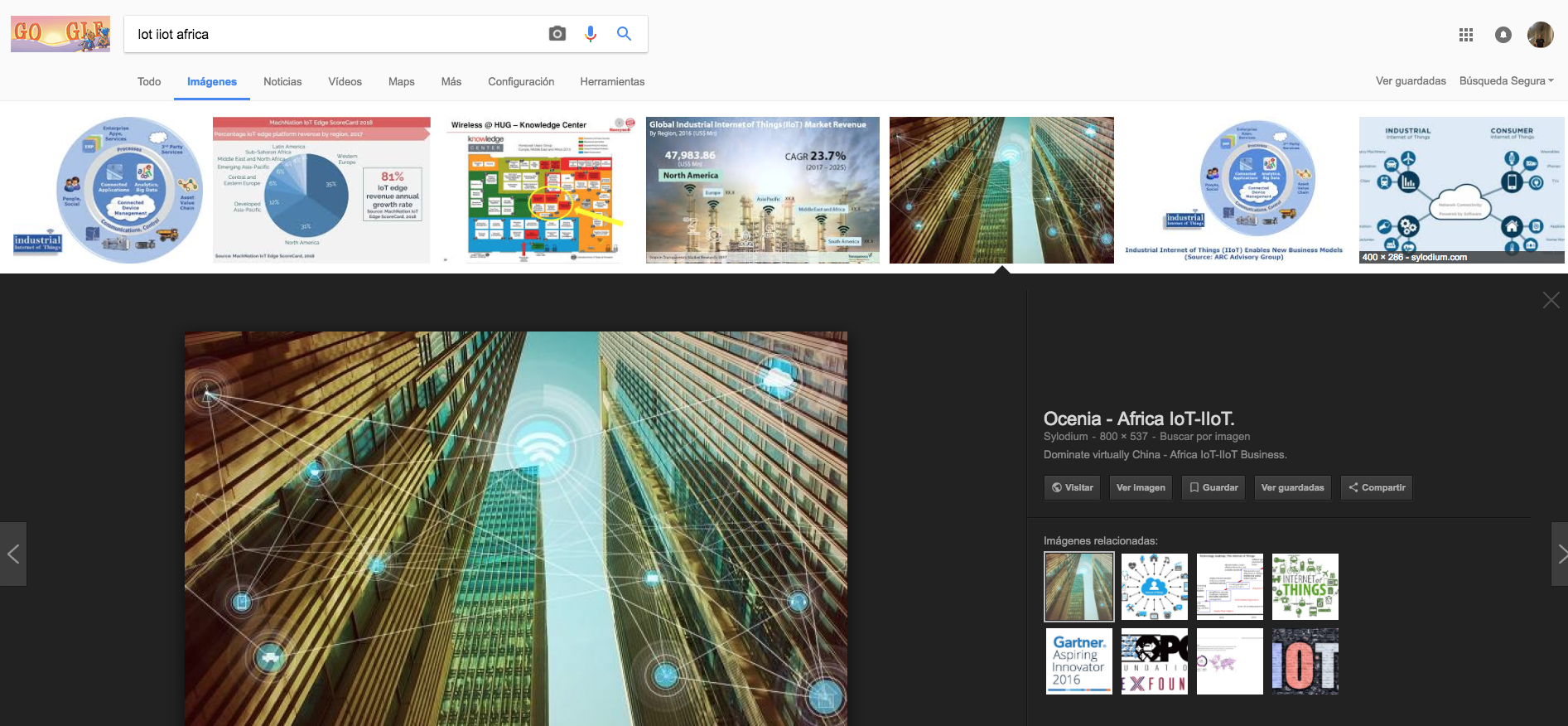Select the Gartner Aspiring Innovator related thumbnail
The width and height of the screenshot is (1568, 726).
pyautogui.click(x=1078, y=661)
